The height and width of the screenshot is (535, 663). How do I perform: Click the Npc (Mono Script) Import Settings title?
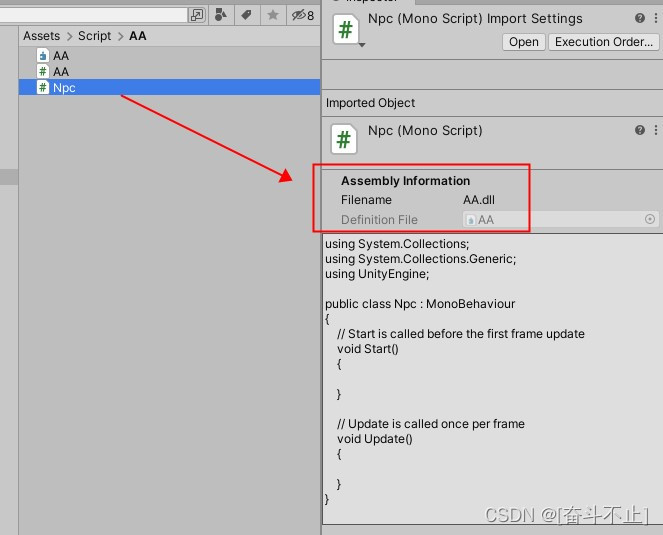tap(475, 19)
